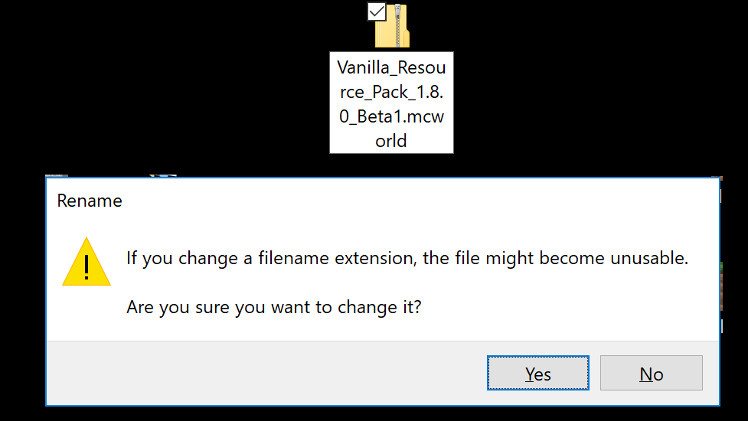
Task: Click the Rename dialog title text
Action: (89, 201)
